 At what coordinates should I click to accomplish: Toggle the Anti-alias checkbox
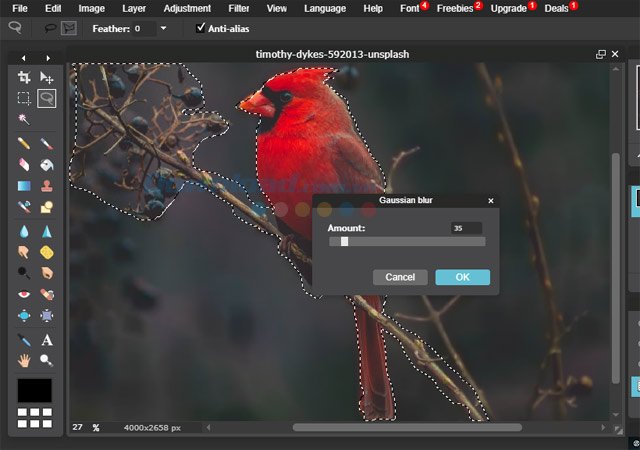(x=201, y=28)
